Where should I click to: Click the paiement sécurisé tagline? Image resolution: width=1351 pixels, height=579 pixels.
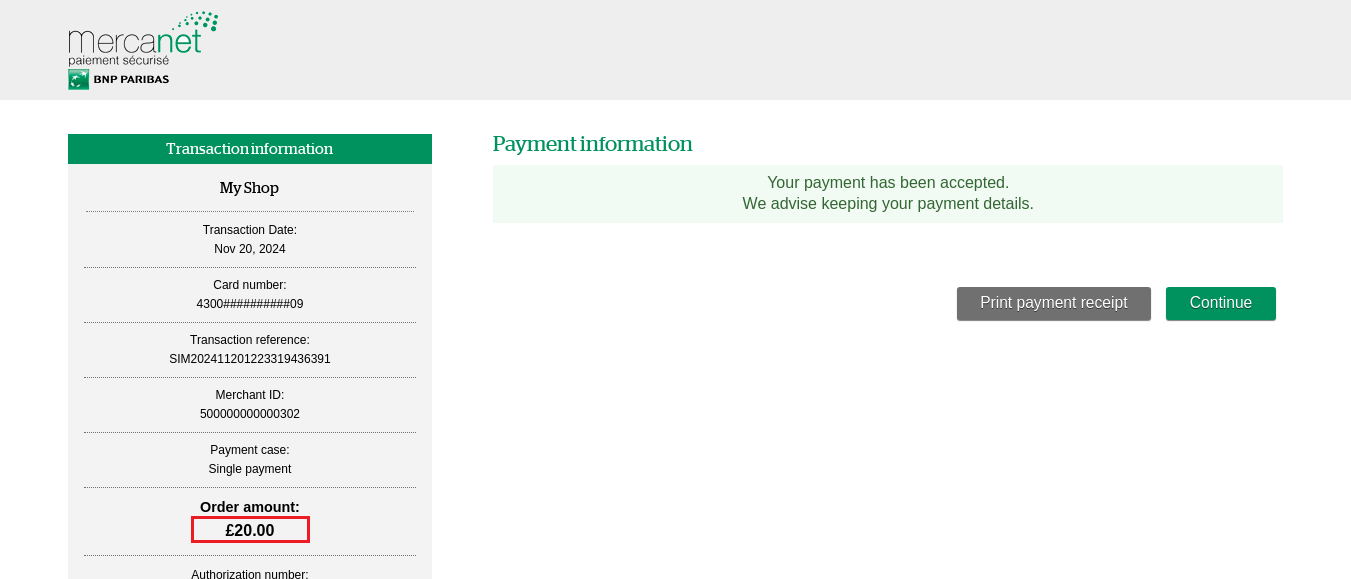118,60
